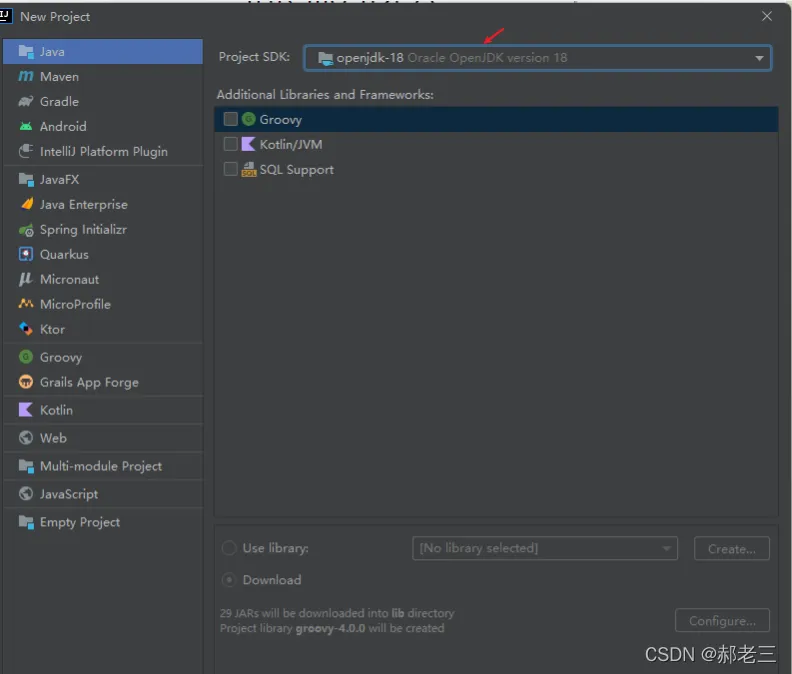Click the Micronaut mu icon

click(25, 279)
